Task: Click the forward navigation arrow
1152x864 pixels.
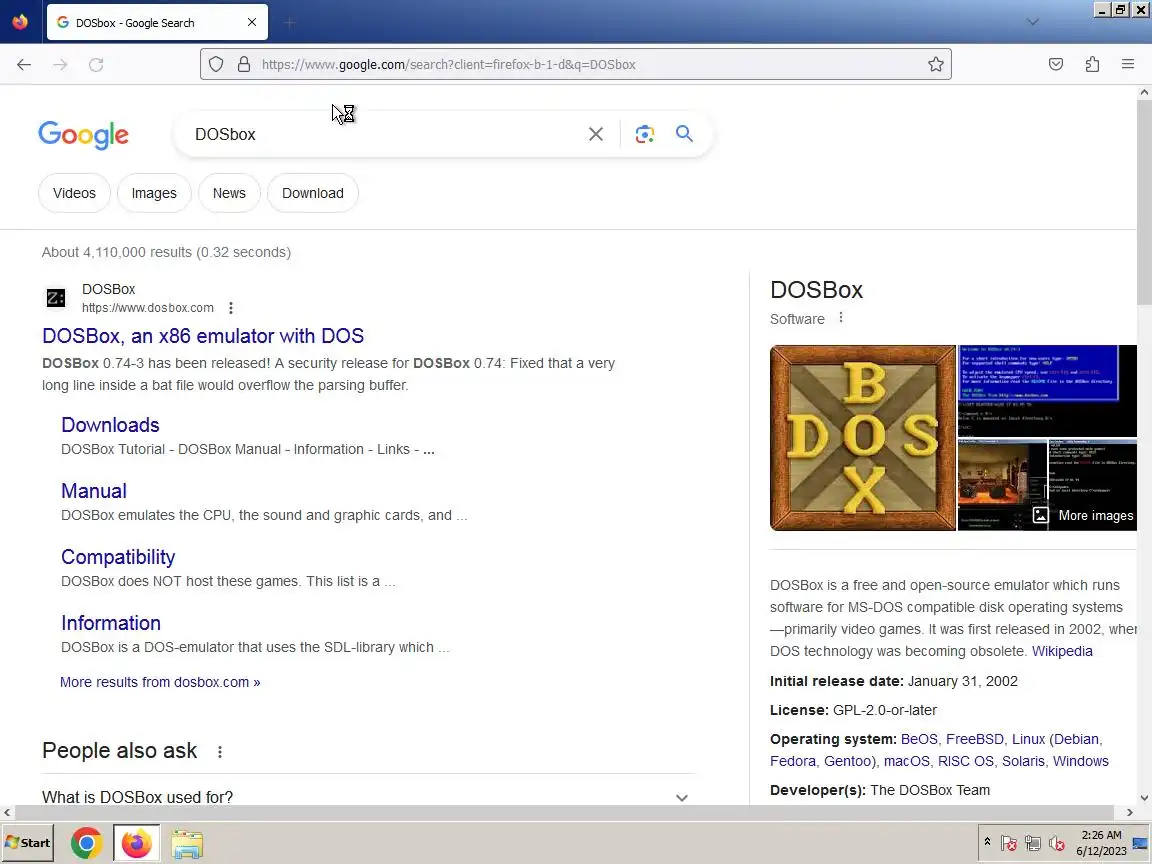Action: [60, 65]
